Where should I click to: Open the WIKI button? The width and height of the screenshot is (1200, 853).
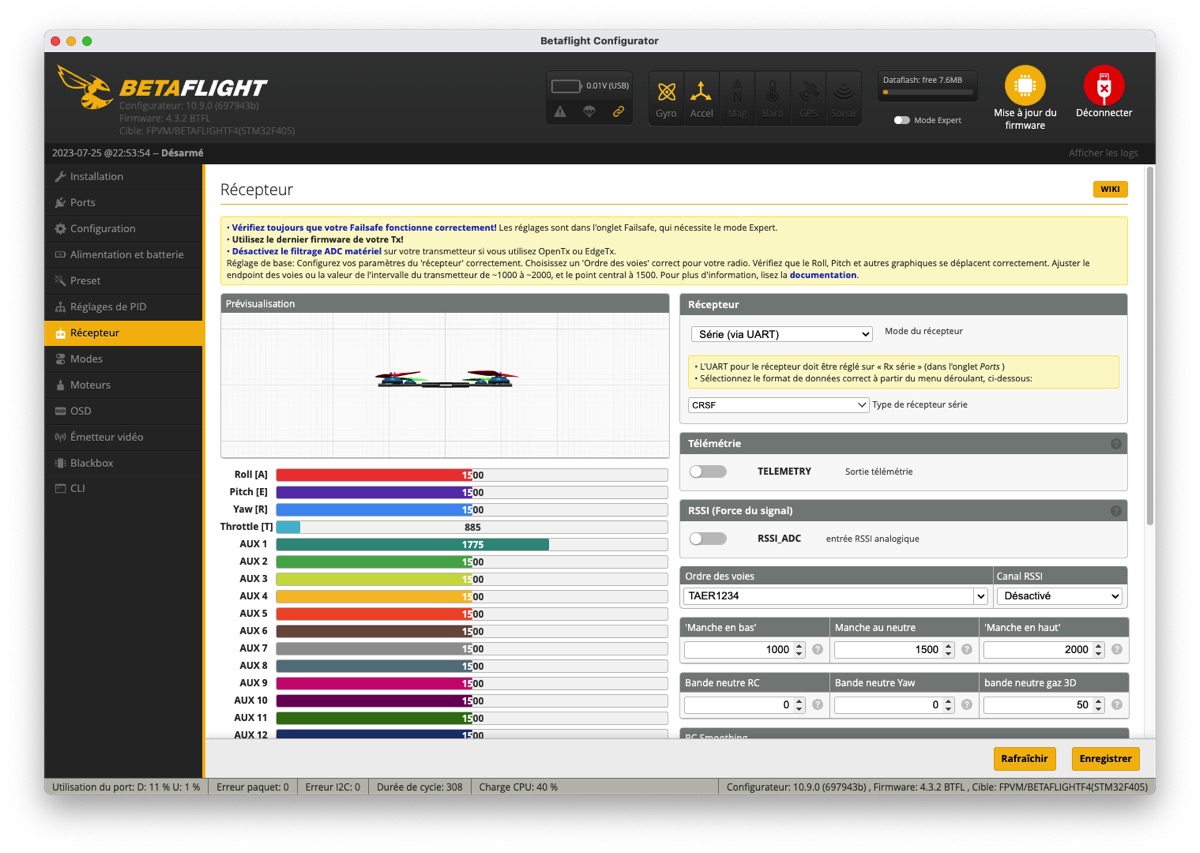tap(1110, 189)
